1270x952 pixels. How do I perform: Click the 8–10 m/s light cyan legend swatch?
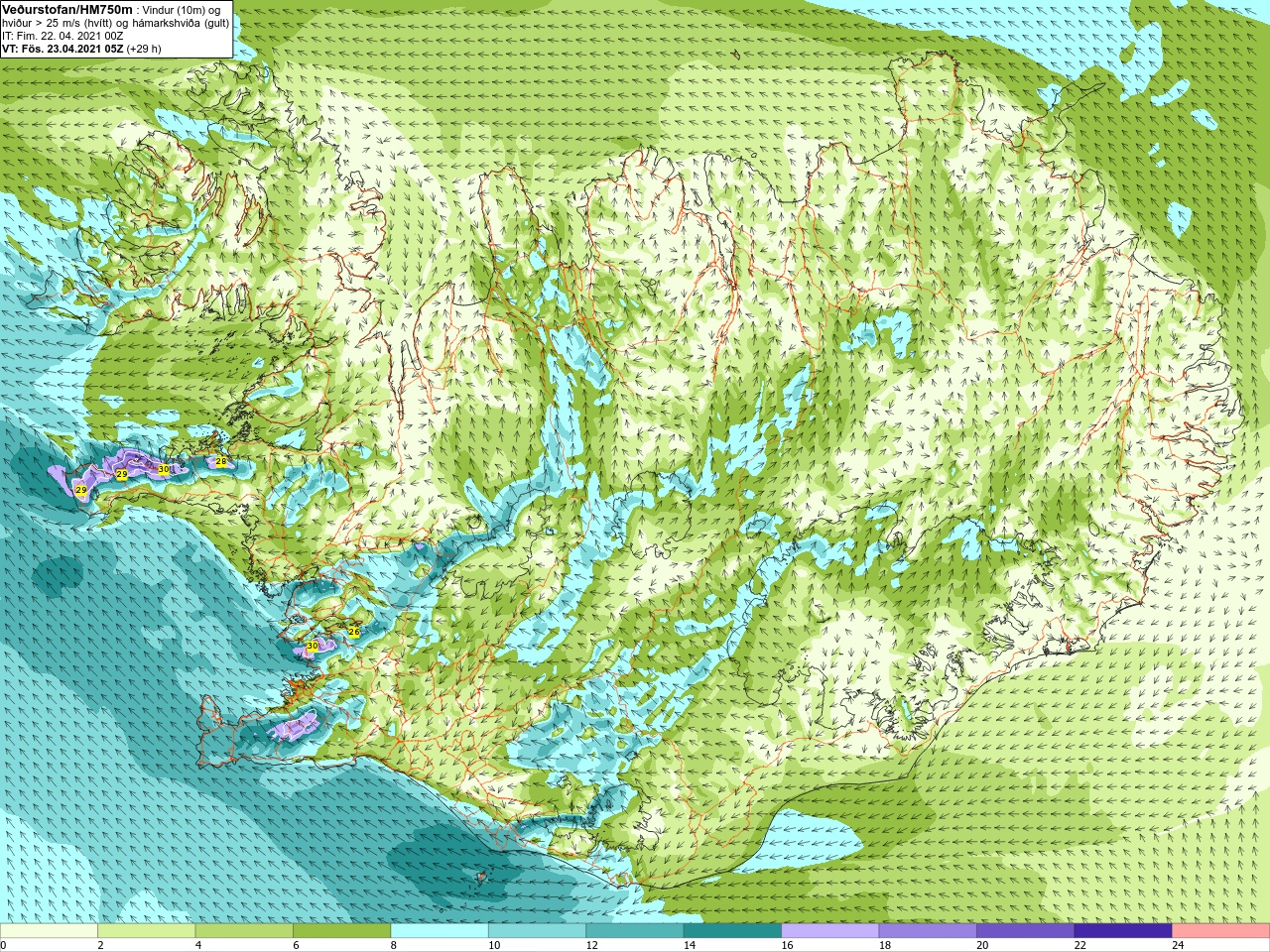coord(440,931)
